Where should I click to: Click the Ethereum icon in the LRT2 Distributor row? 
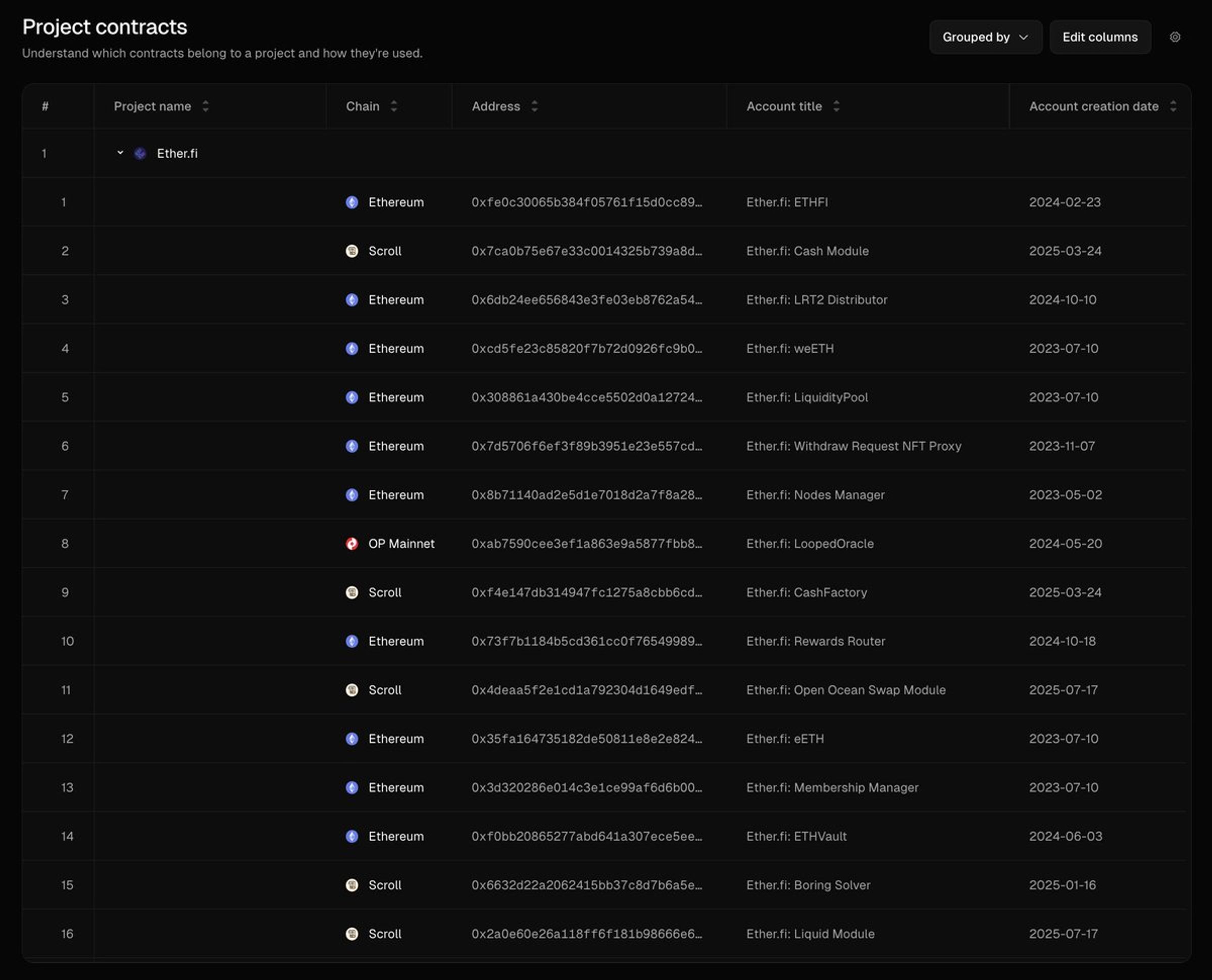coord(351,300)
